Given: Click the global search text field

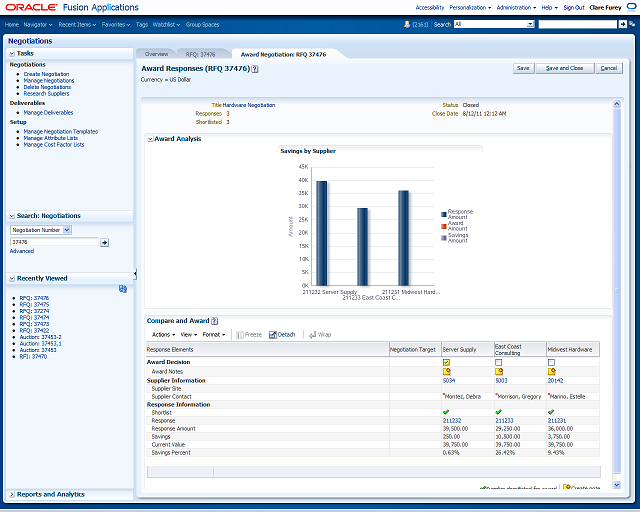Looking at the screenshot, I should click(x=577, y=24).
